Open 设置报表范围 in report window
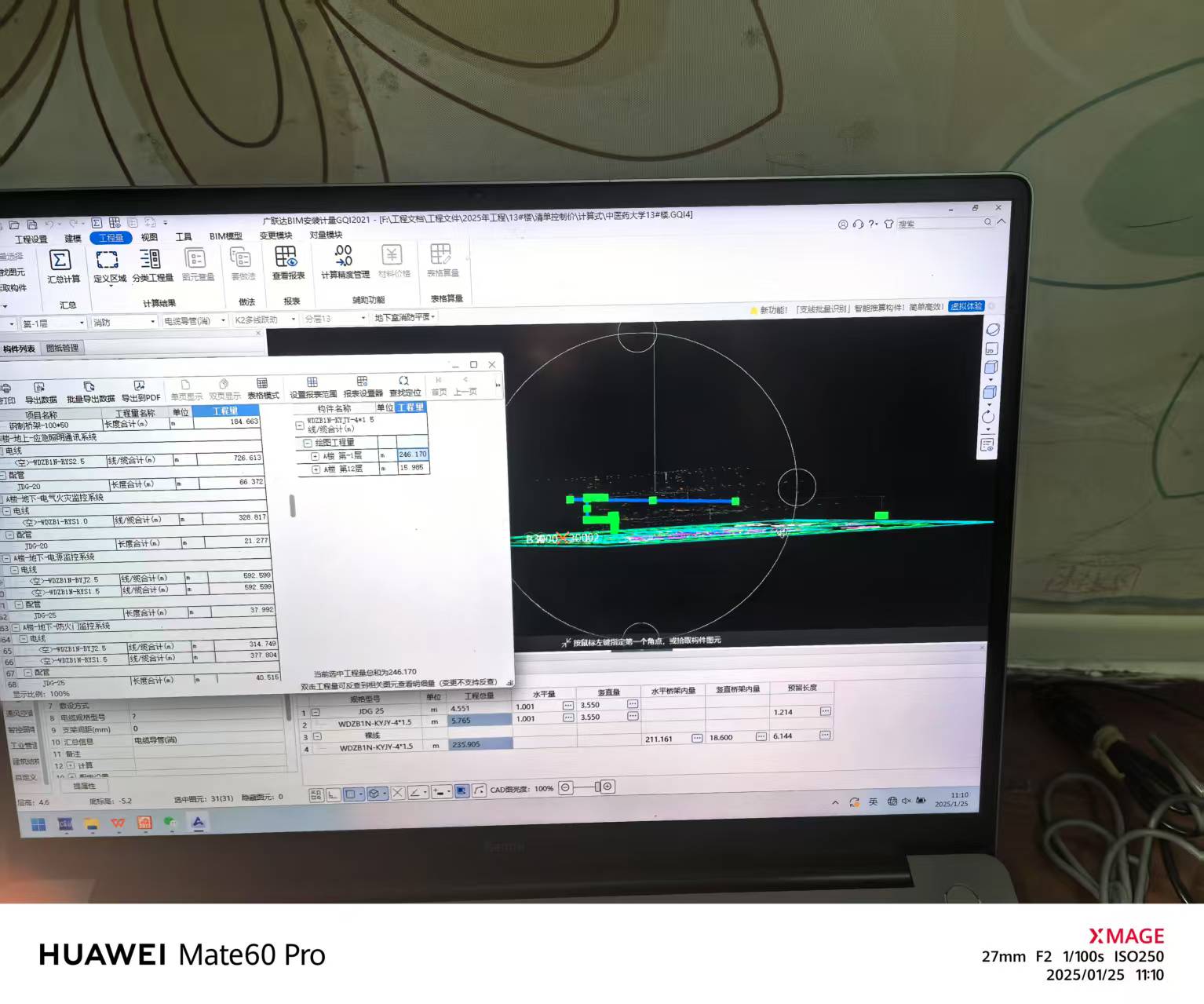This screenshot has height=1004, width=1204. (313, 388)
